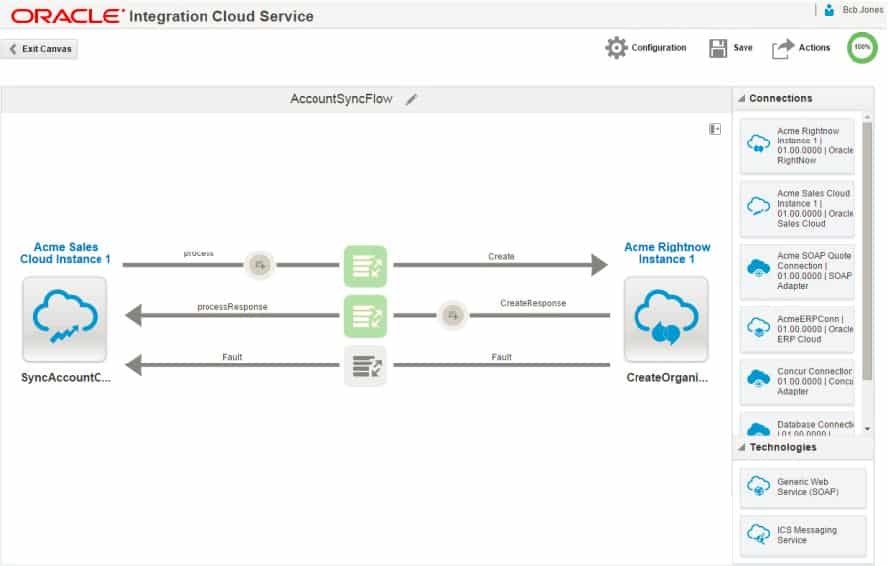
Task: Collapse the Connections panel
Action: [x=742, y=99]
